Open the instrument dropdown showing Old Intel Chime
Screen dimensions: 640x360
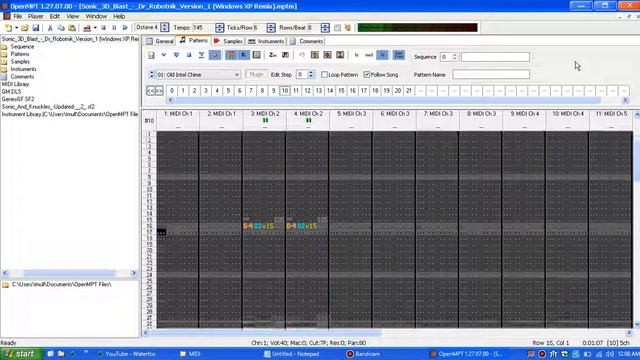(x=198, y=75)
